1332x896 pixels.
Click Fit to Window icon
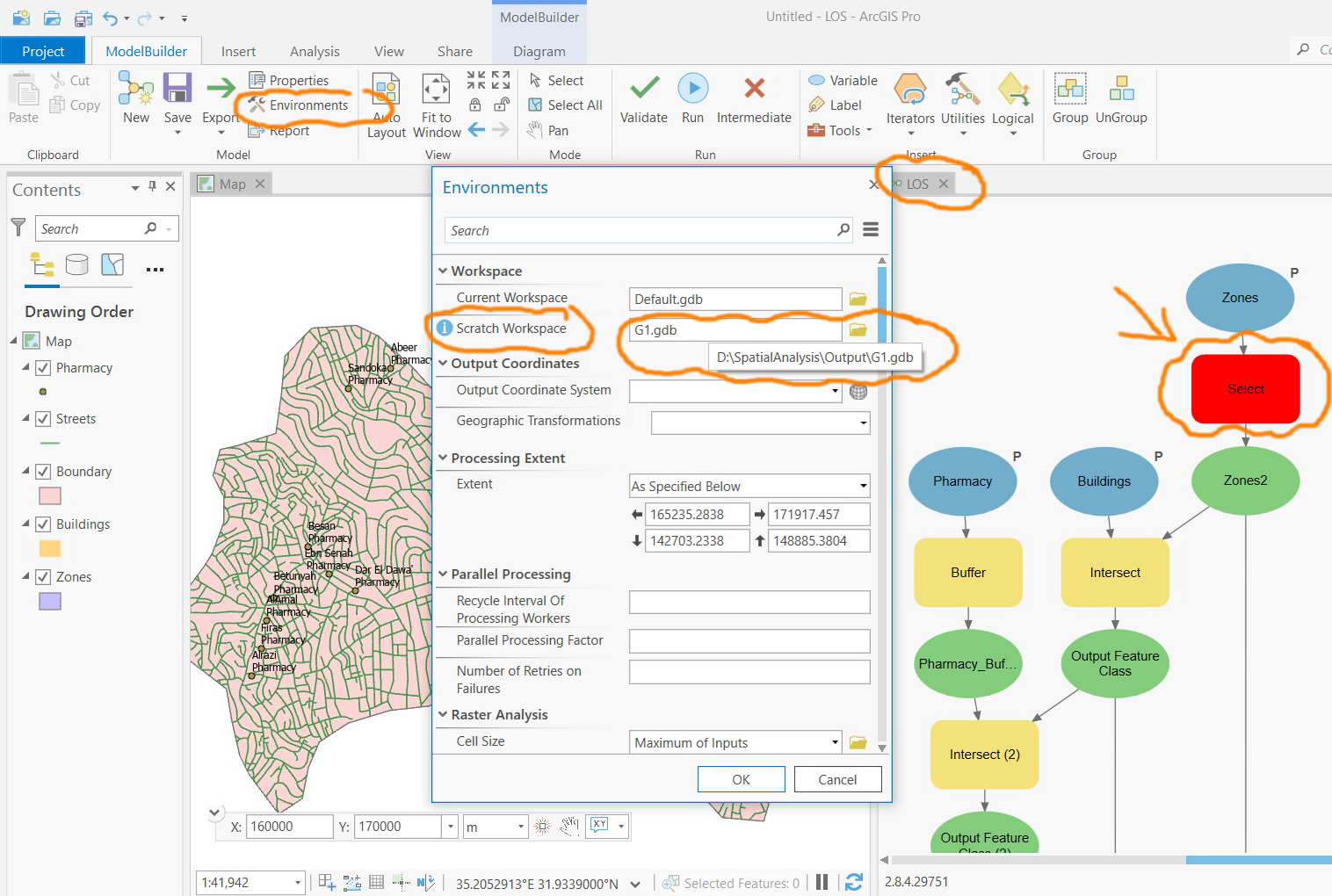coord(436,89)
